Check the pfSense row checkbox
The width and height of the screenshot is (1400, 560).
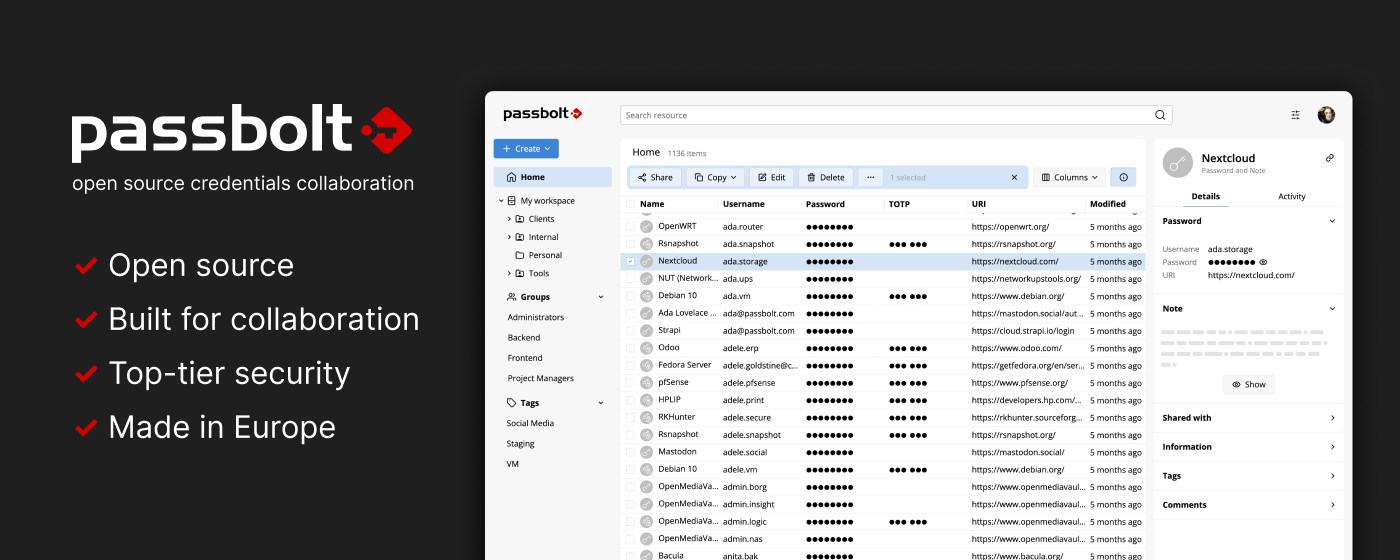coord(630,383)
